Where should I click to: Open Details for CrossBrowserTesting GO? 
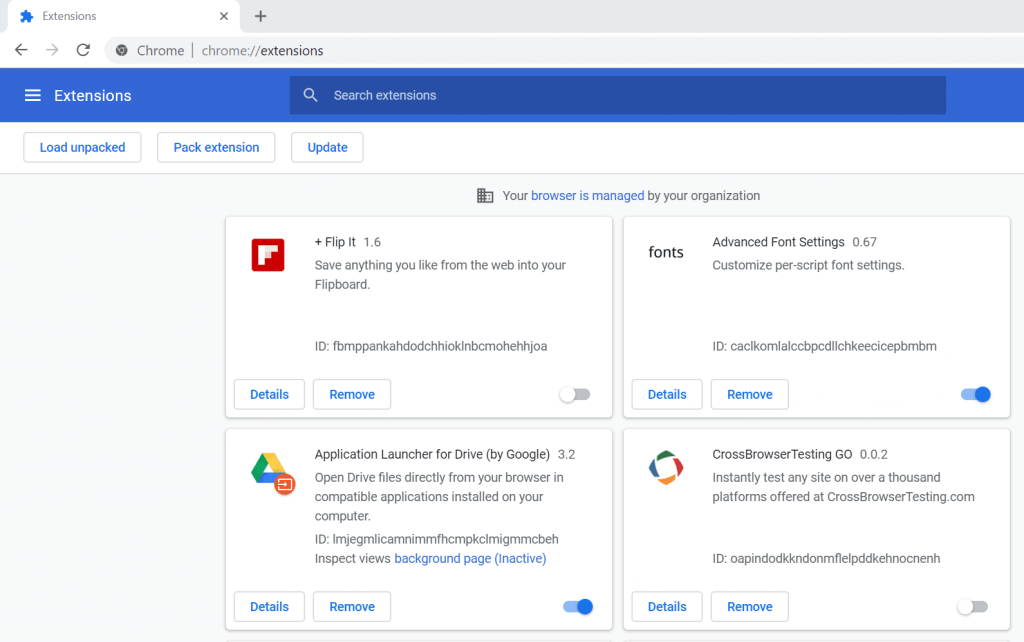pyautogui.click(x=667, y=607)
